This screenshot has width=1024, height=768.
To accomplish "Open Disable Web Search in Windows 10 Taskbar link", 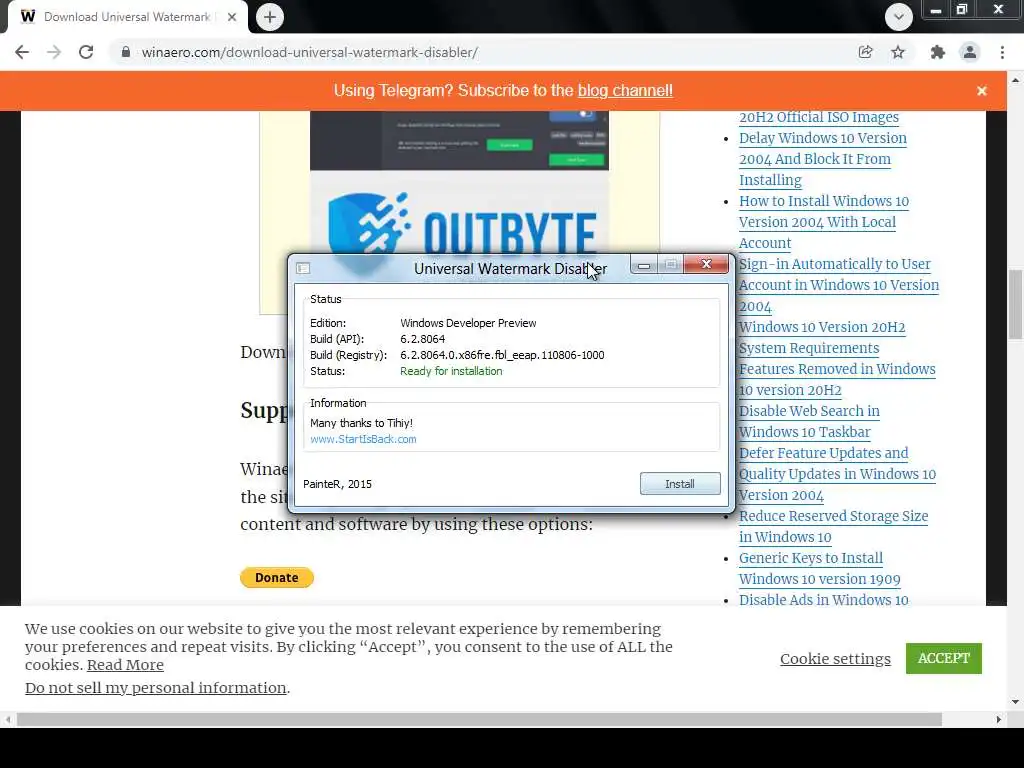I will [809, 421].
